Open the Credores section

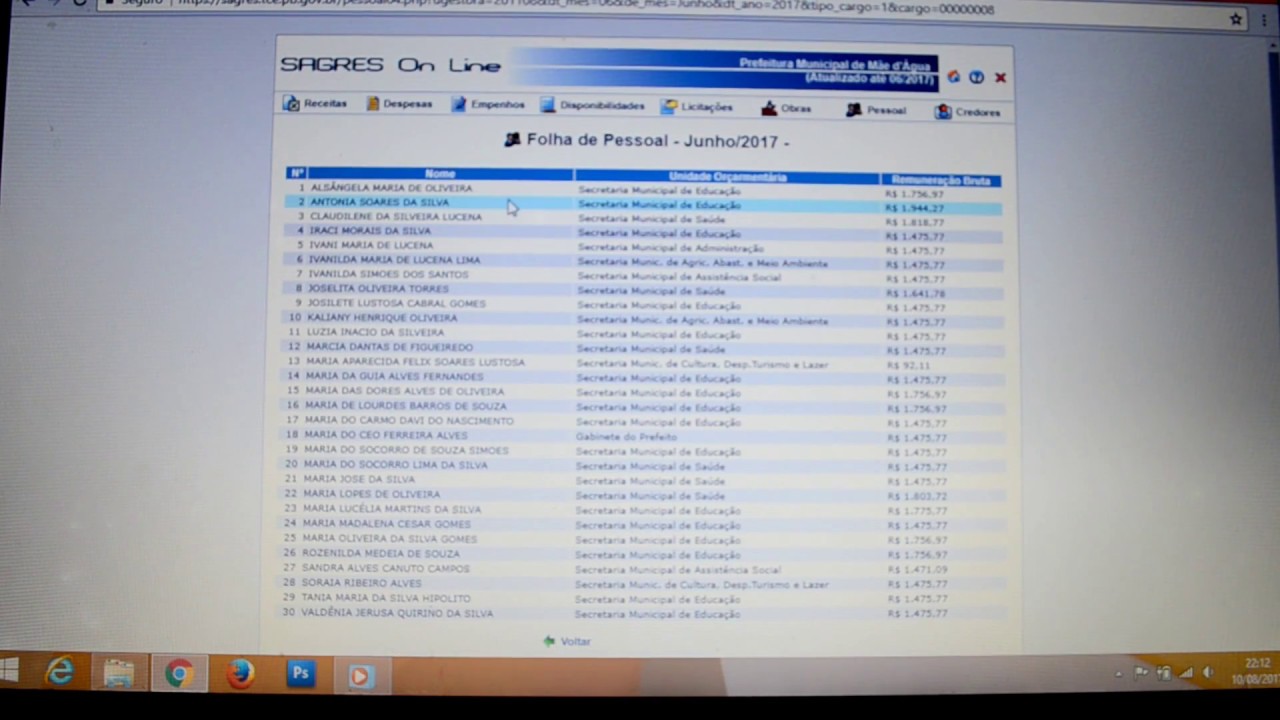[x=967, y=112]
